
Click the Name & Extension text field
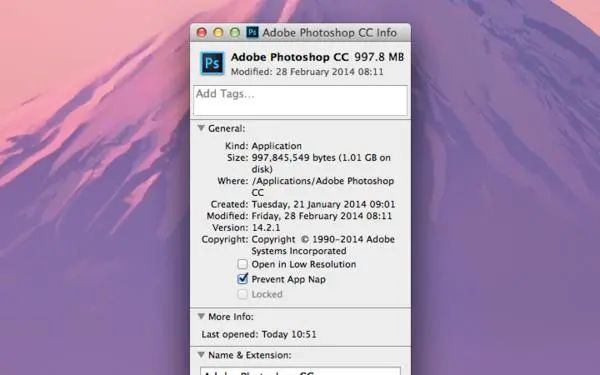coord(300,371)
